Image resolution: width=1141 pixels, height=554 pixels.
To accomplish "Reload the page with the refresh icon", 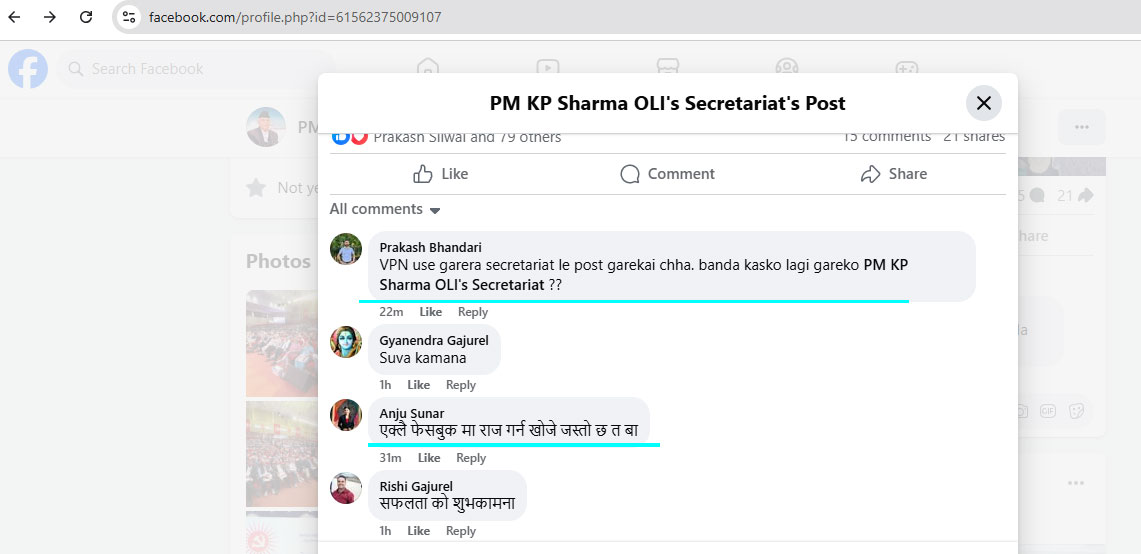I will 86,17.
